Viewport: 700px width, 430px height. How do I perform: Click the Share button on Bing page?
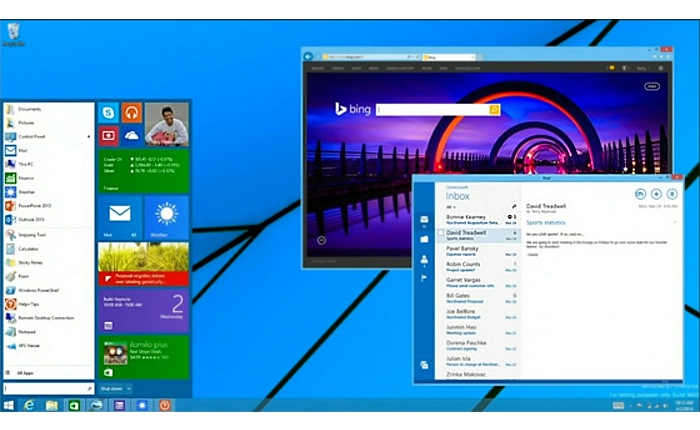[x=652, y=86]
